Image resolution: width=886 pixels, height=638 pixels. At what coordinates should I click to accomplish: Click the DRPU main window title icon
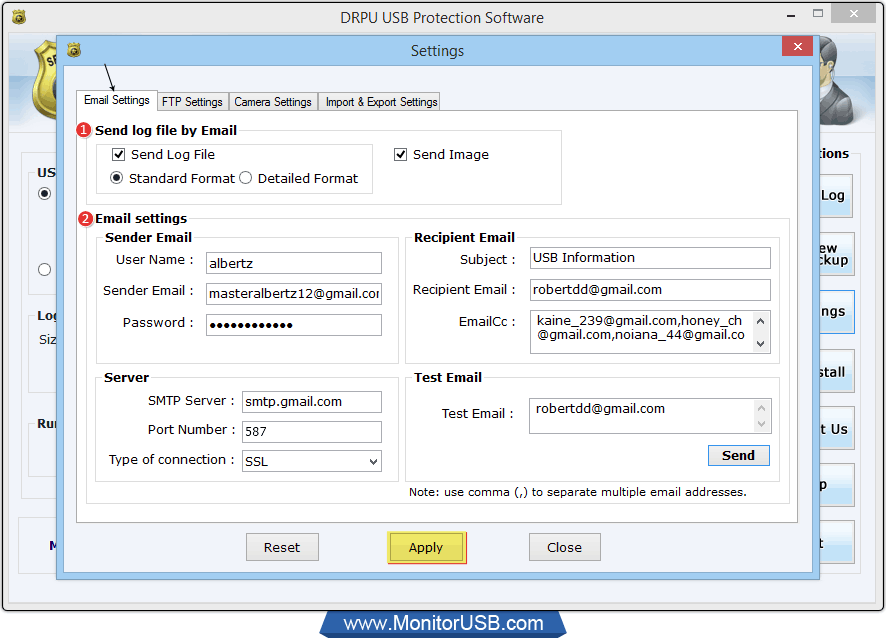point(19,18)
